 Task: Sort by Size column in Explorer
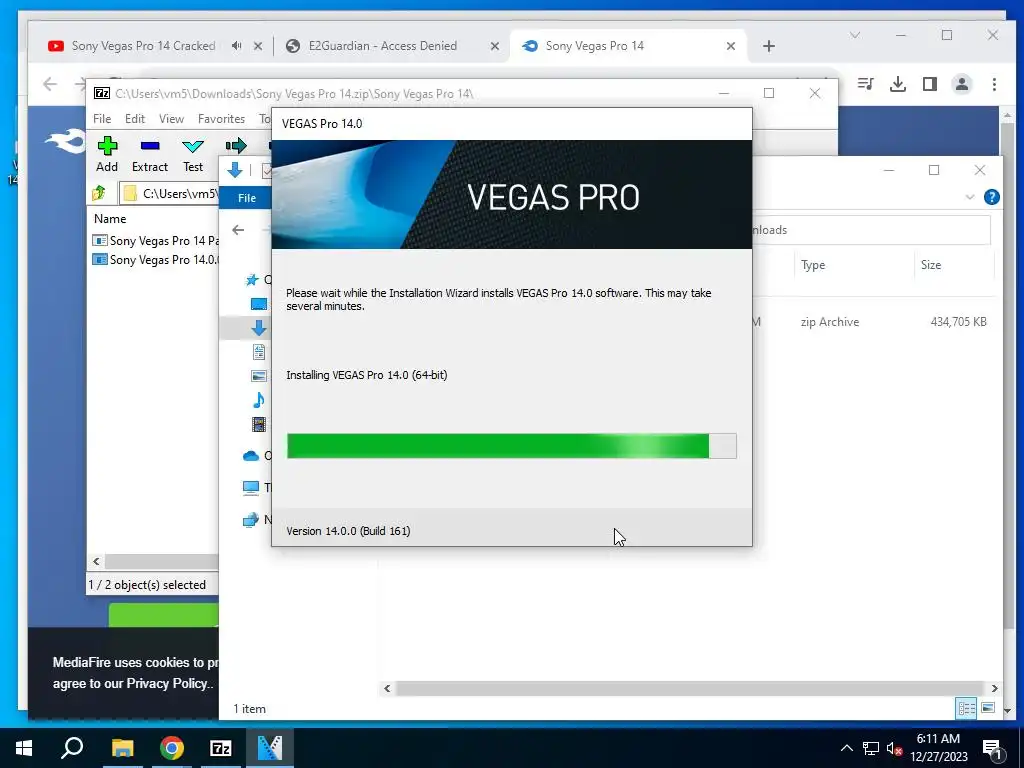click(x=931, y=265)
